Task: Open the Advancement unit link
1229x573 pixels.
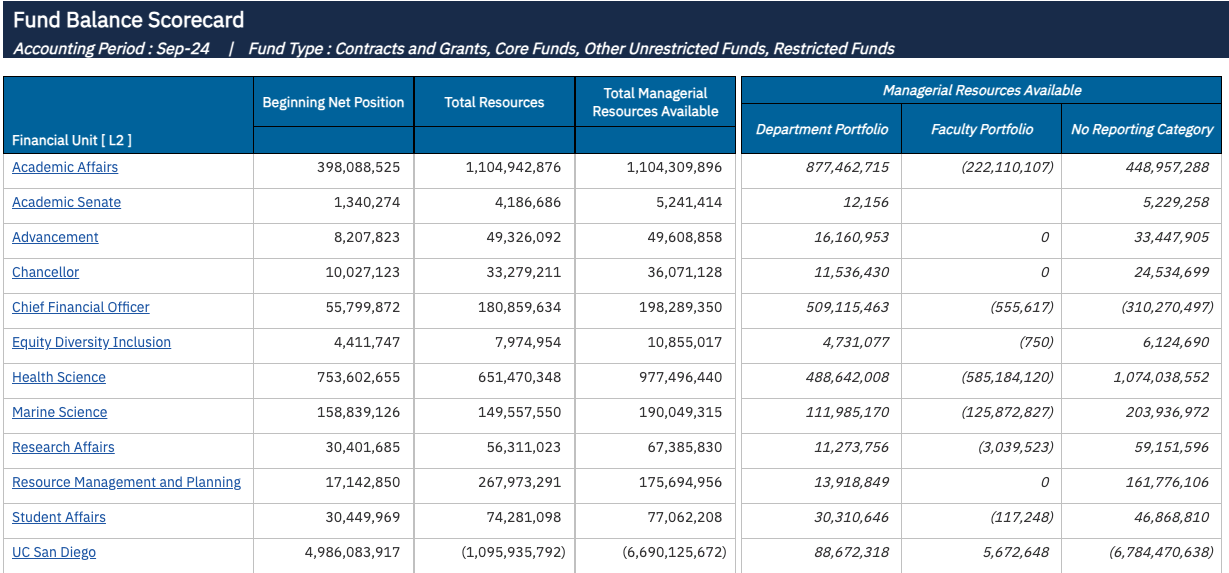Action: (55, 237)
